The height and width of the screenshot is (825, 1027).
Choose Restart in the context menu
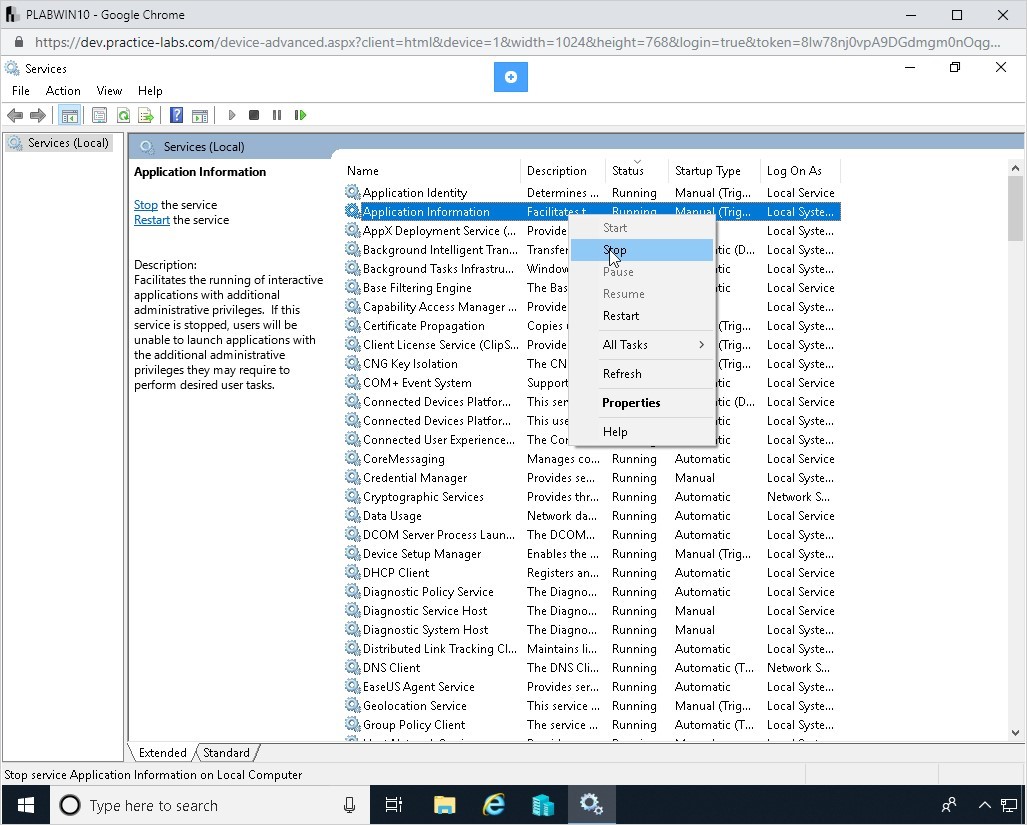[642, 316]
